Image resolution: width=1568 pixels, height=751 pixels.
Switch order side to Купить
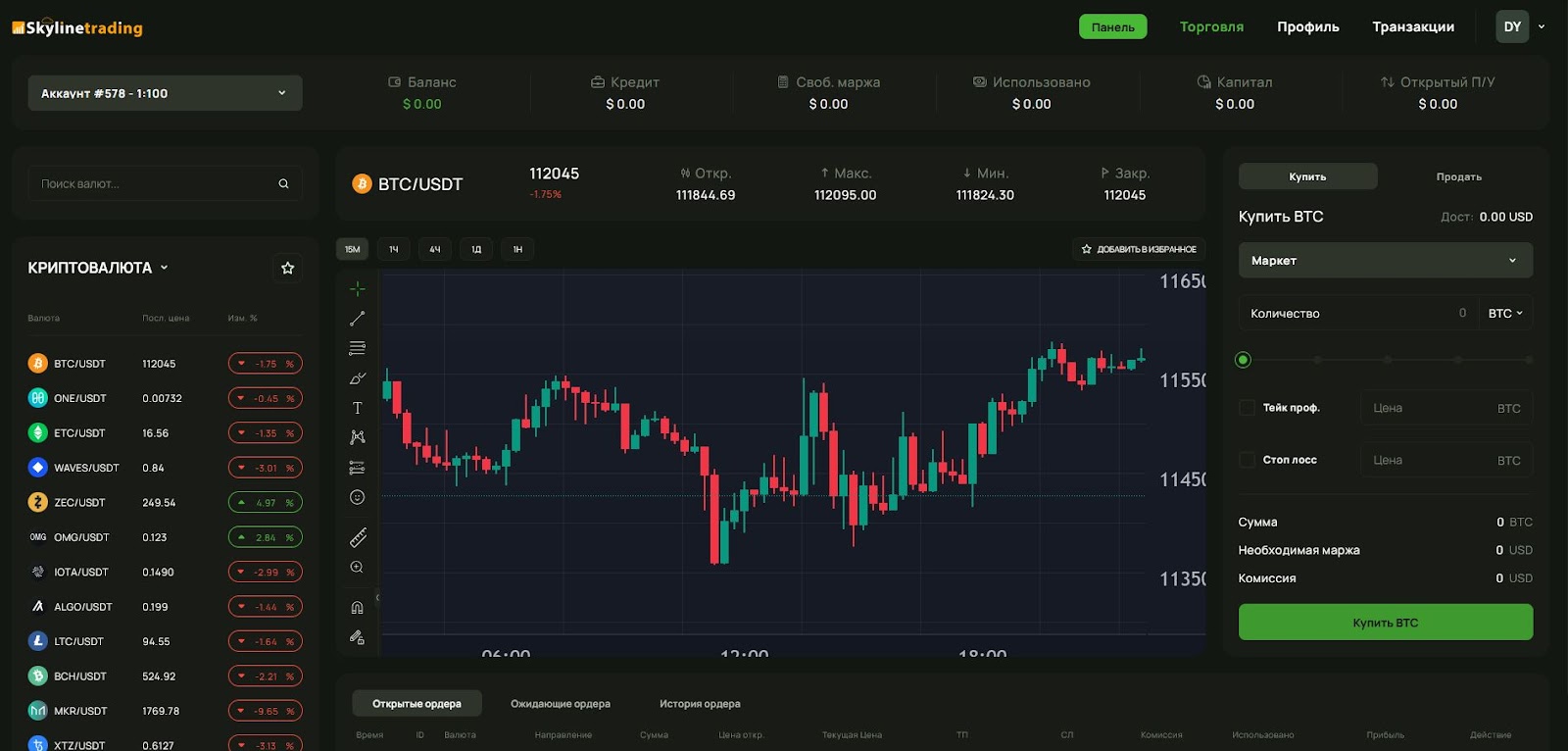pos(1307,176)
